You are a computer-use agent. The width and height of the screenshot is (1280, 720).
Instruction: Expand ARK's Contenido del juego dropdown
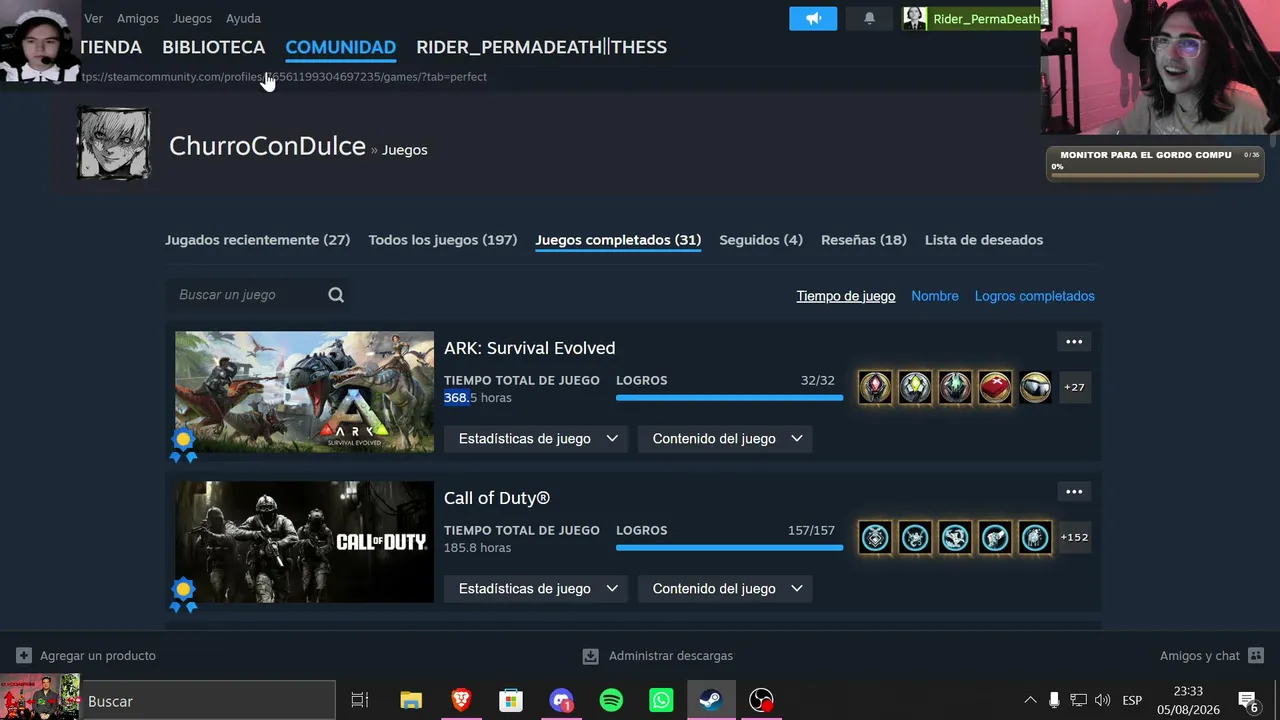point(725,439)
